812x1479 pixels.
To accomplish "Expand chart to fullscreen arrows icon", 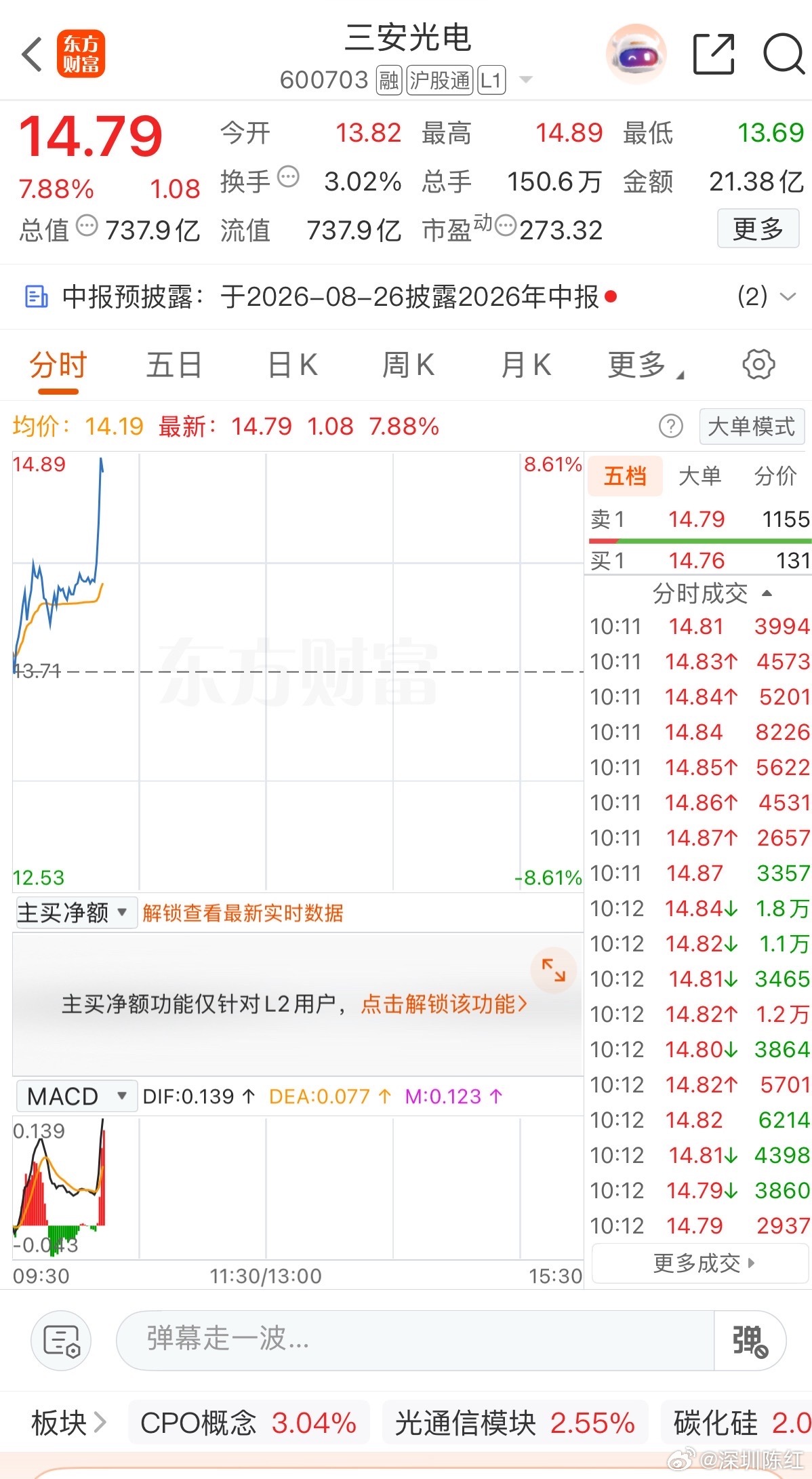I will pyautogui.click(x=554, y=970).
